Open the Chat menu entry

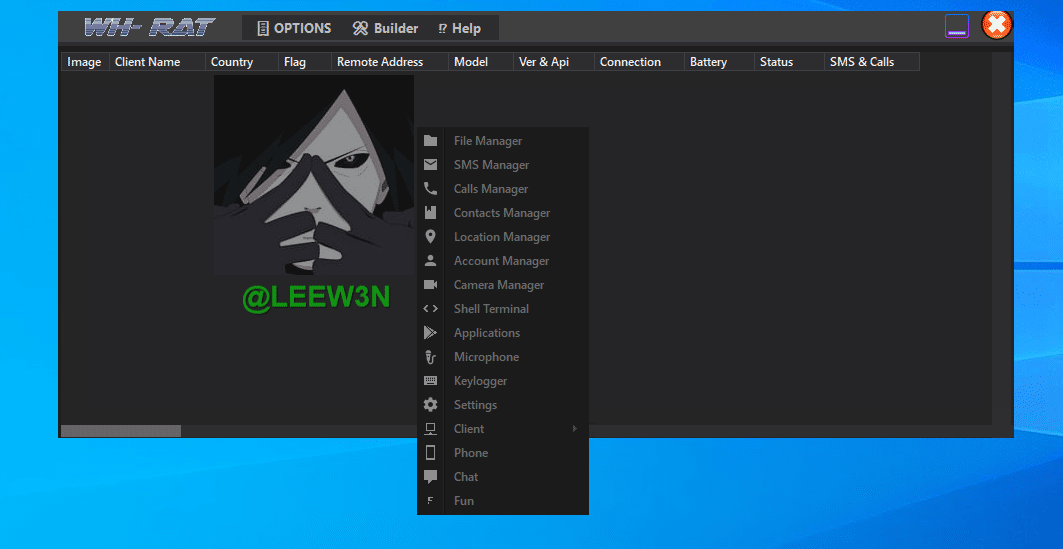tap(466, 477)
